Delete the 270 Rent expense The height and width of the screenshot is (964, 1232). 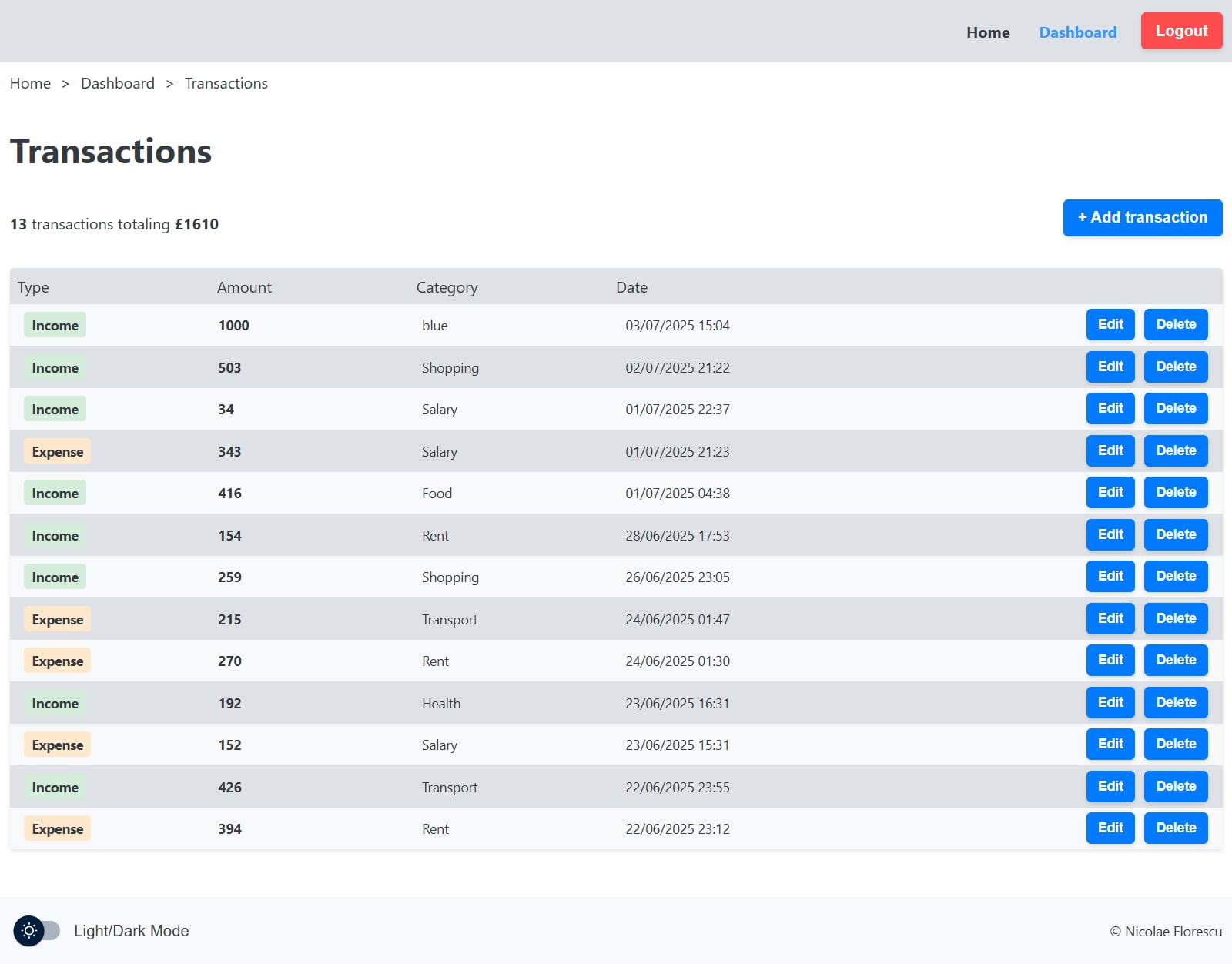coord(1175,661)
